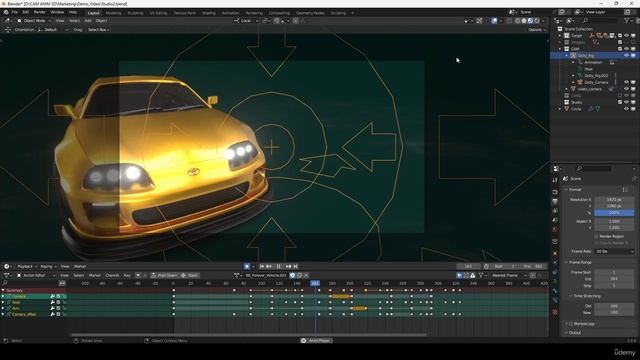Open the Tool properties tab icon
640x360 pixels.
coord(555,180)
